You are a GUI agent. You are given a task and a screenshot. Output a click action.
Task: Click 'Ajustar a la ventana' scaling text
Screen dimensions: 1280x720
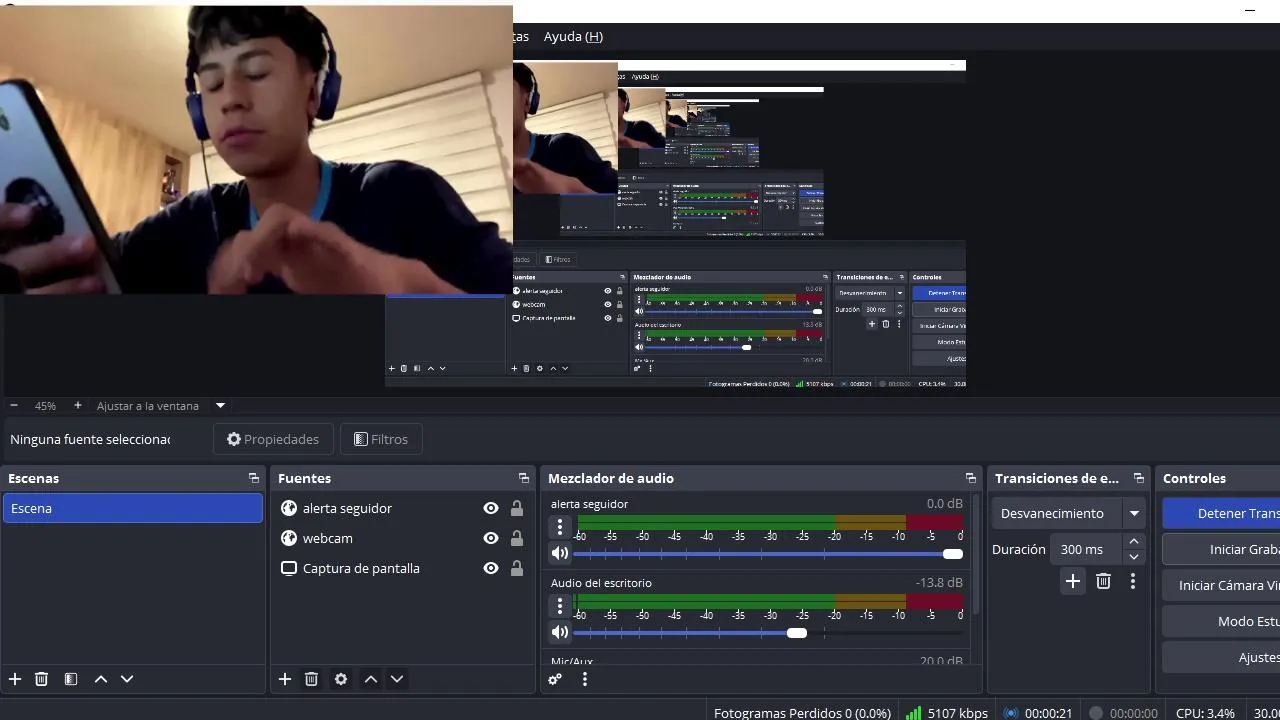pos(148,406)
